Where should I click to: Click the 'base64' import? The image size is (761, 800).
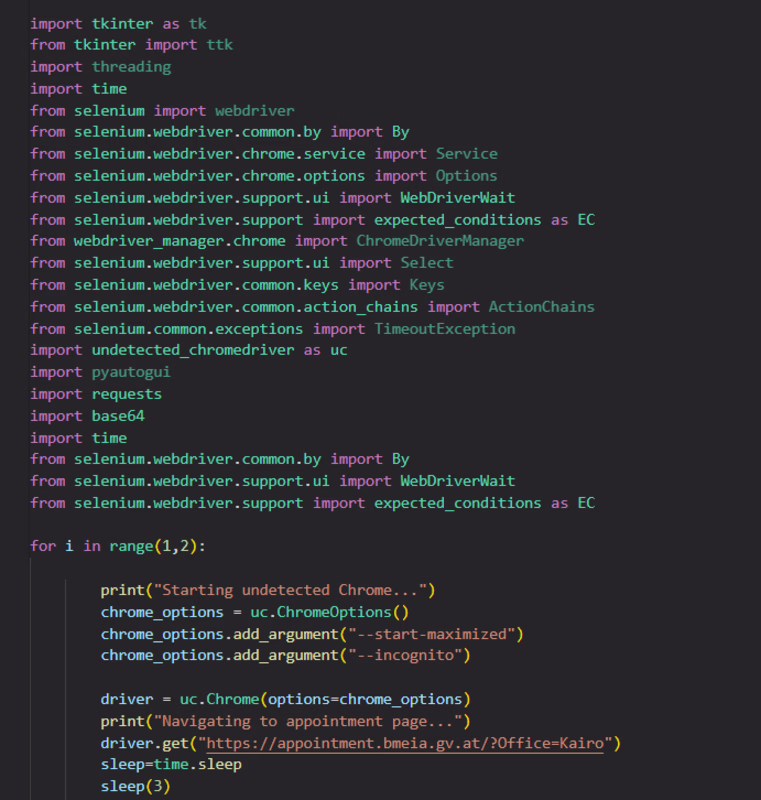click(x=118, y=416)
